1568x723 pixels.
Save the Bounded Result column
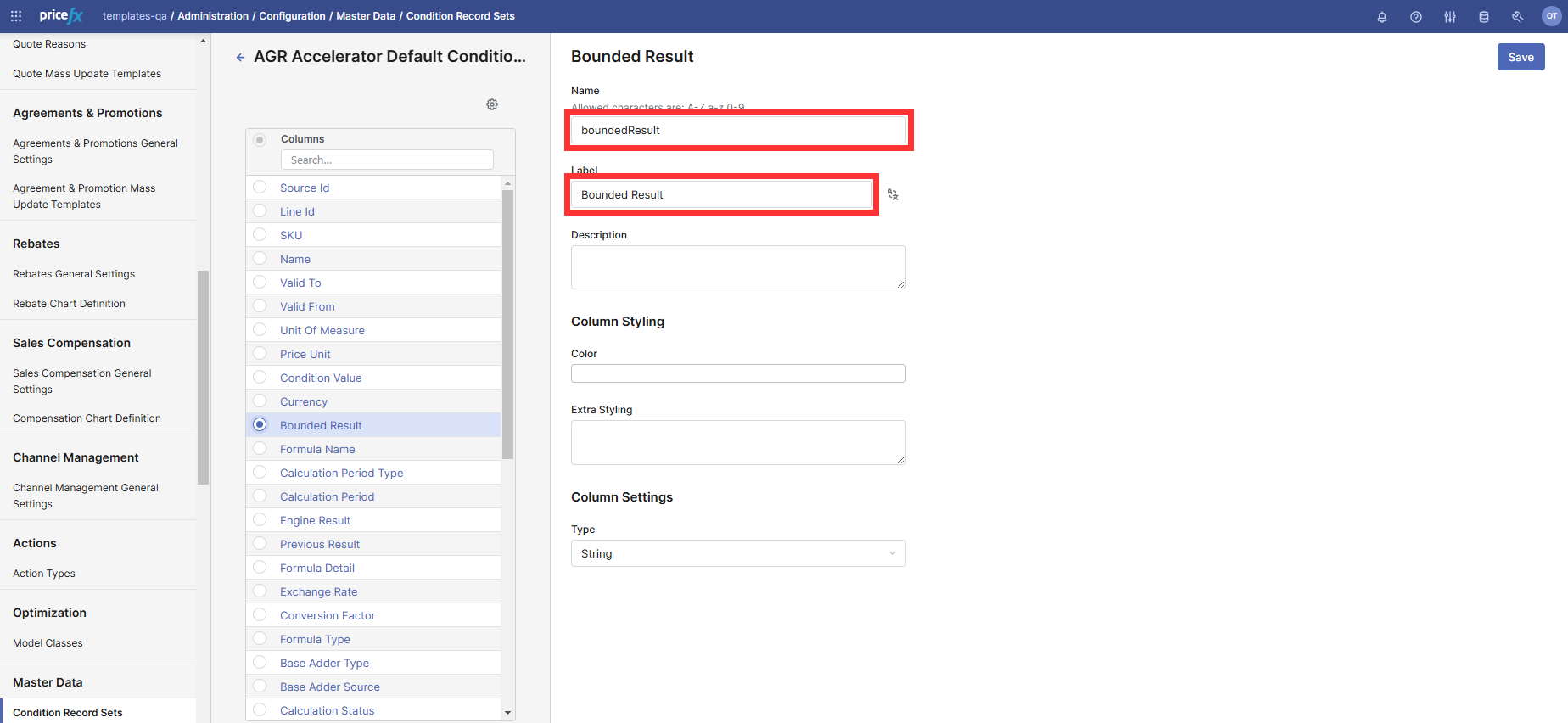[x=1520, y=58]
